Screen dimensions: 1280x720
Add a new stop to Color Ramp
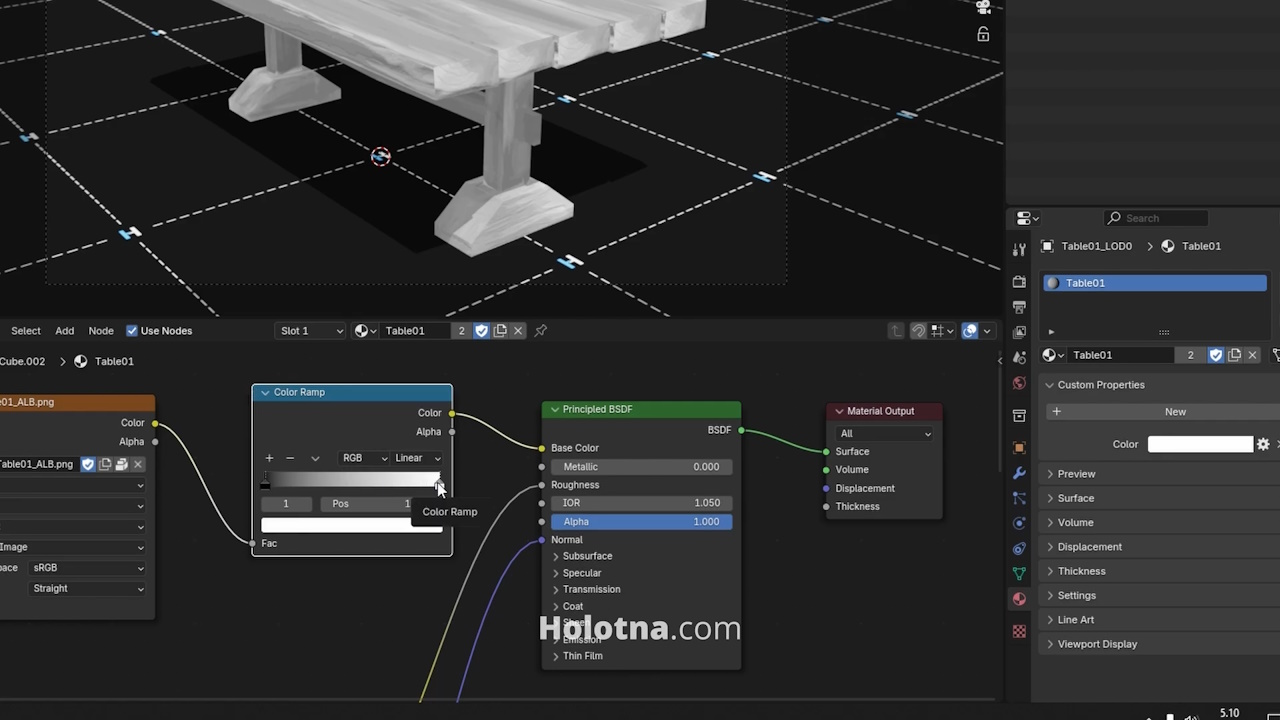tap(269, 458)
